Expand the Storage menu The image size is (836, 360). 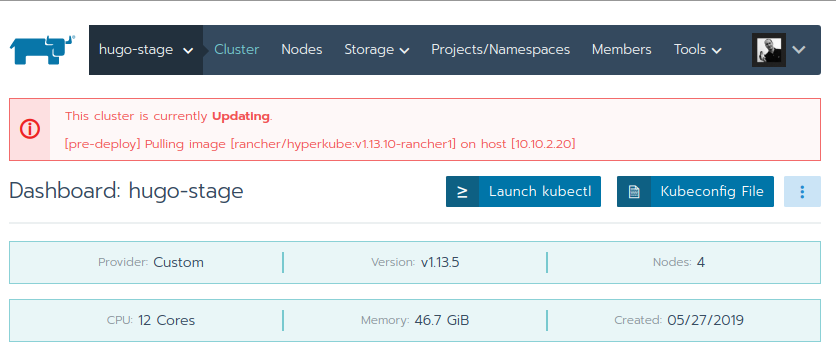click(376, 50)
